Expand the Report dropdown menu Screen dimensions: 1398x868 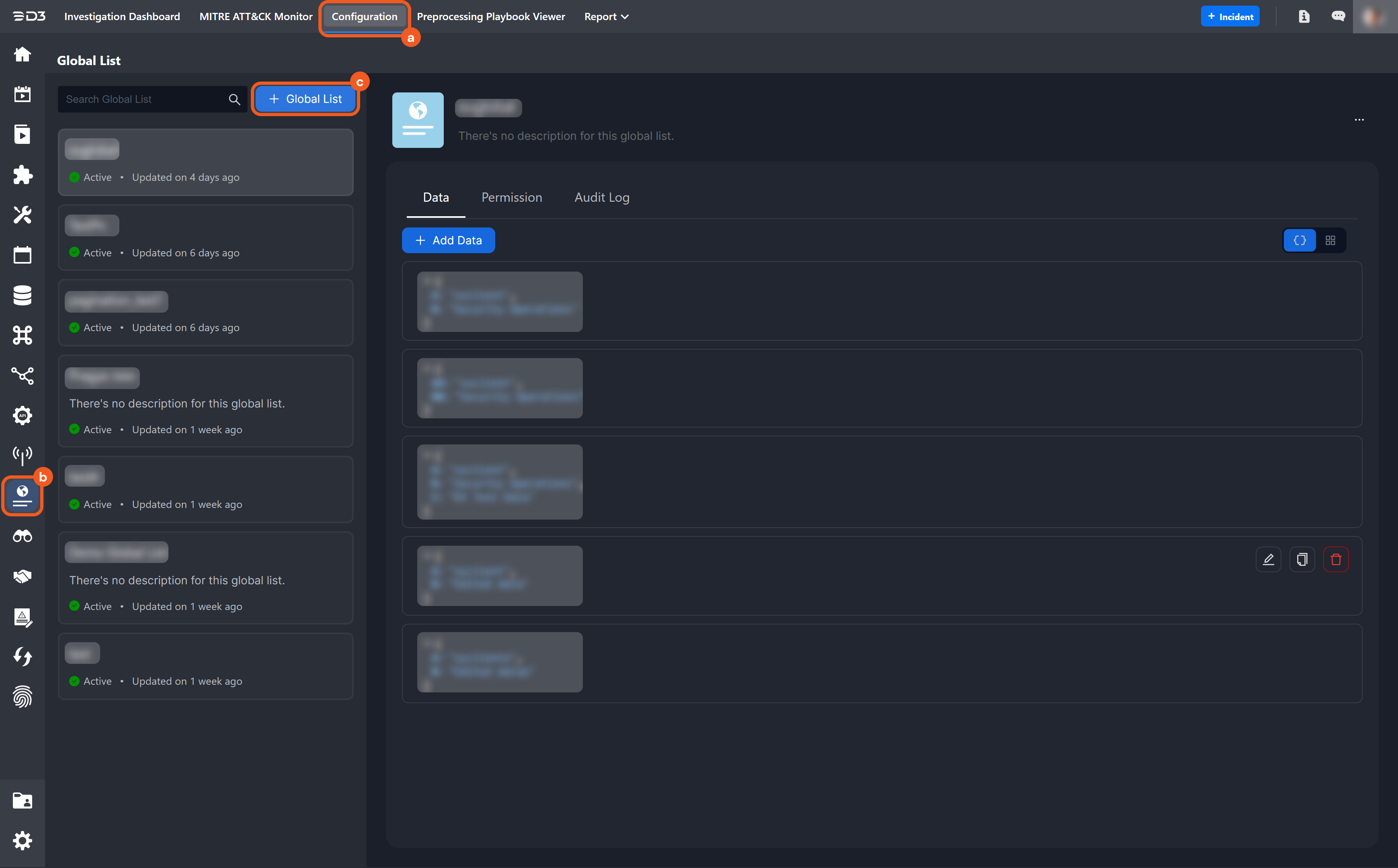tap(606, 16)
